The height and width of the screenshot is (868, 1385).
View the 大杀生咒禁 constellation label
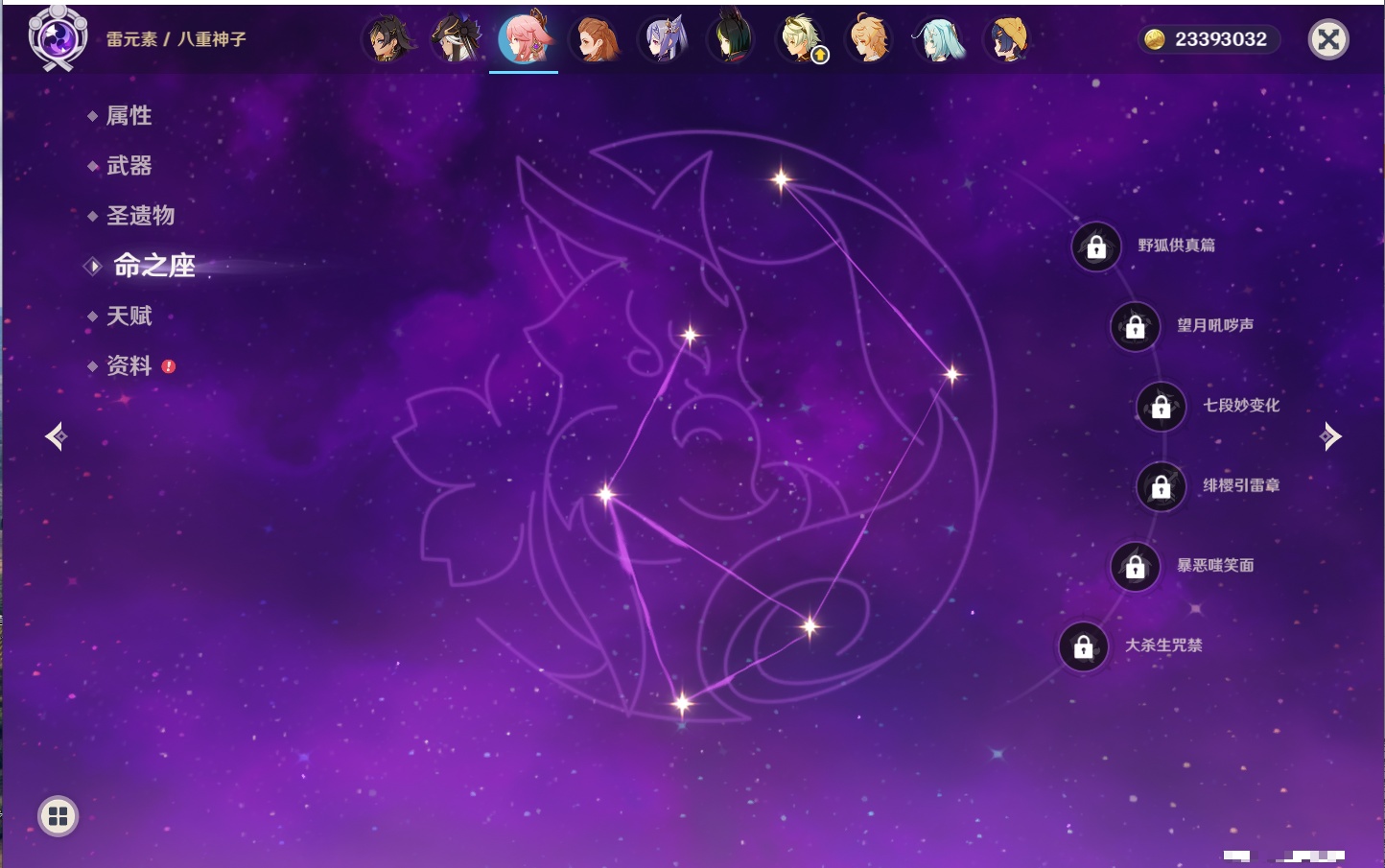1163,645
